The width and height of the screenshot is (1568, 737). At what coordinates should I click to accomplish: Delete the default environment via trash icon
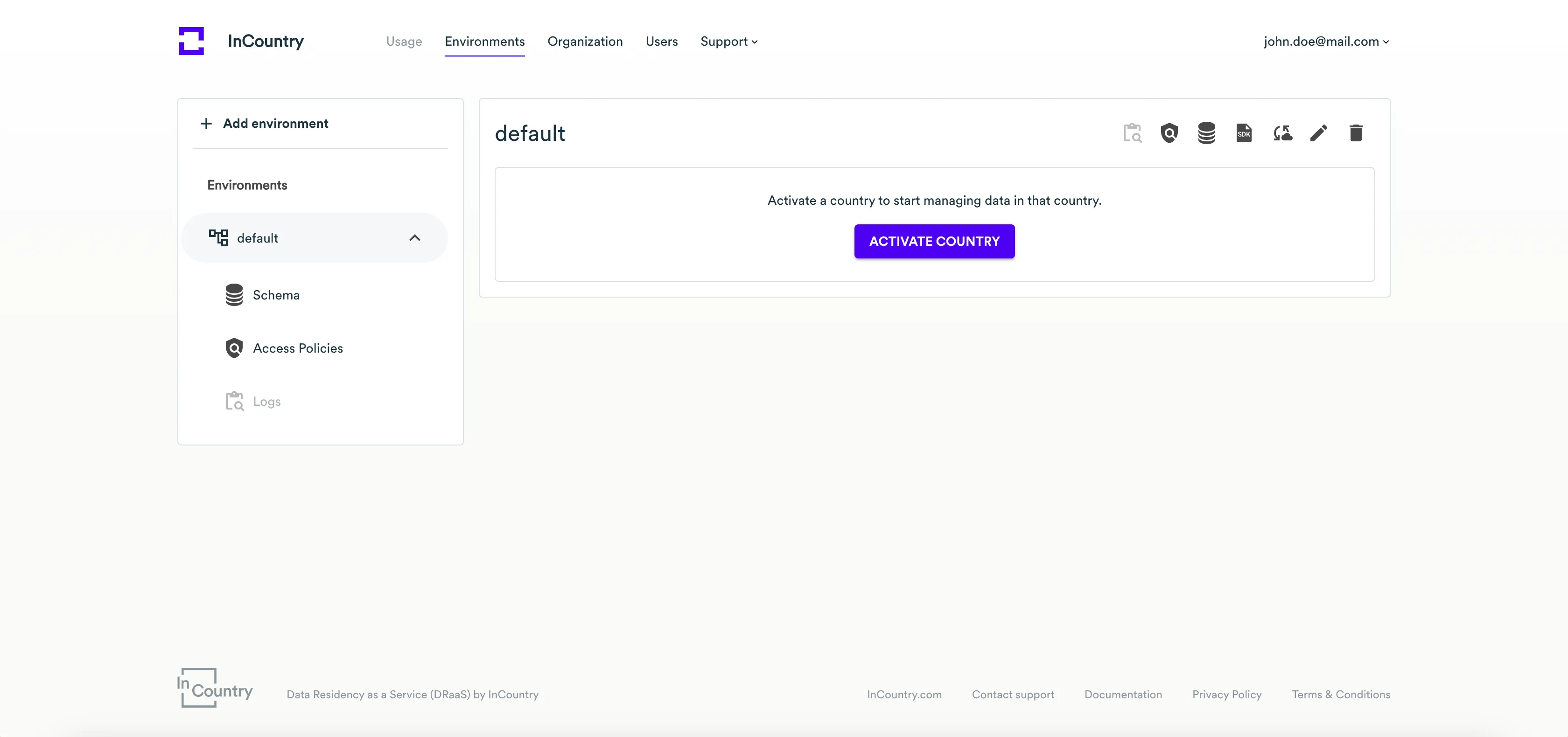click(x=1356, y=133)
